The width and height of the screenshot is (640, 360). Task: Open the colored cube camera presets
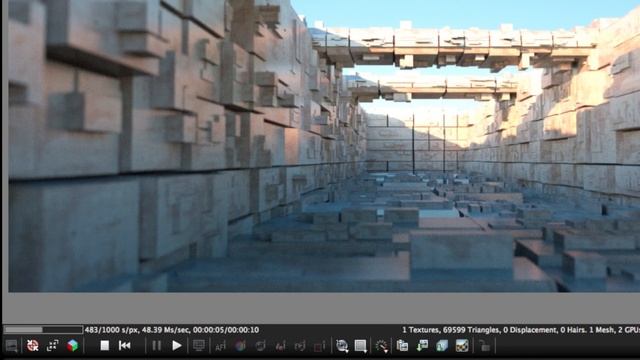(72, 346)
